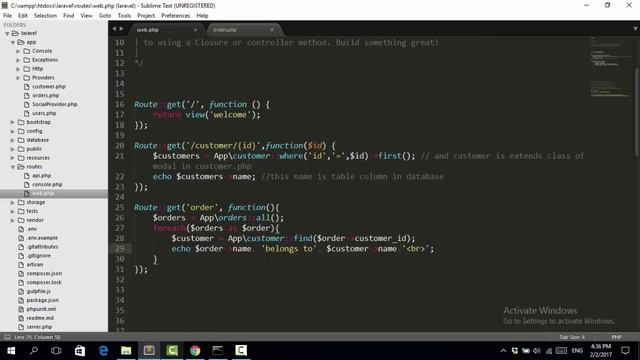Collapse the laravel root folder
Screen dimensions: 640x360
coord(7,33)
